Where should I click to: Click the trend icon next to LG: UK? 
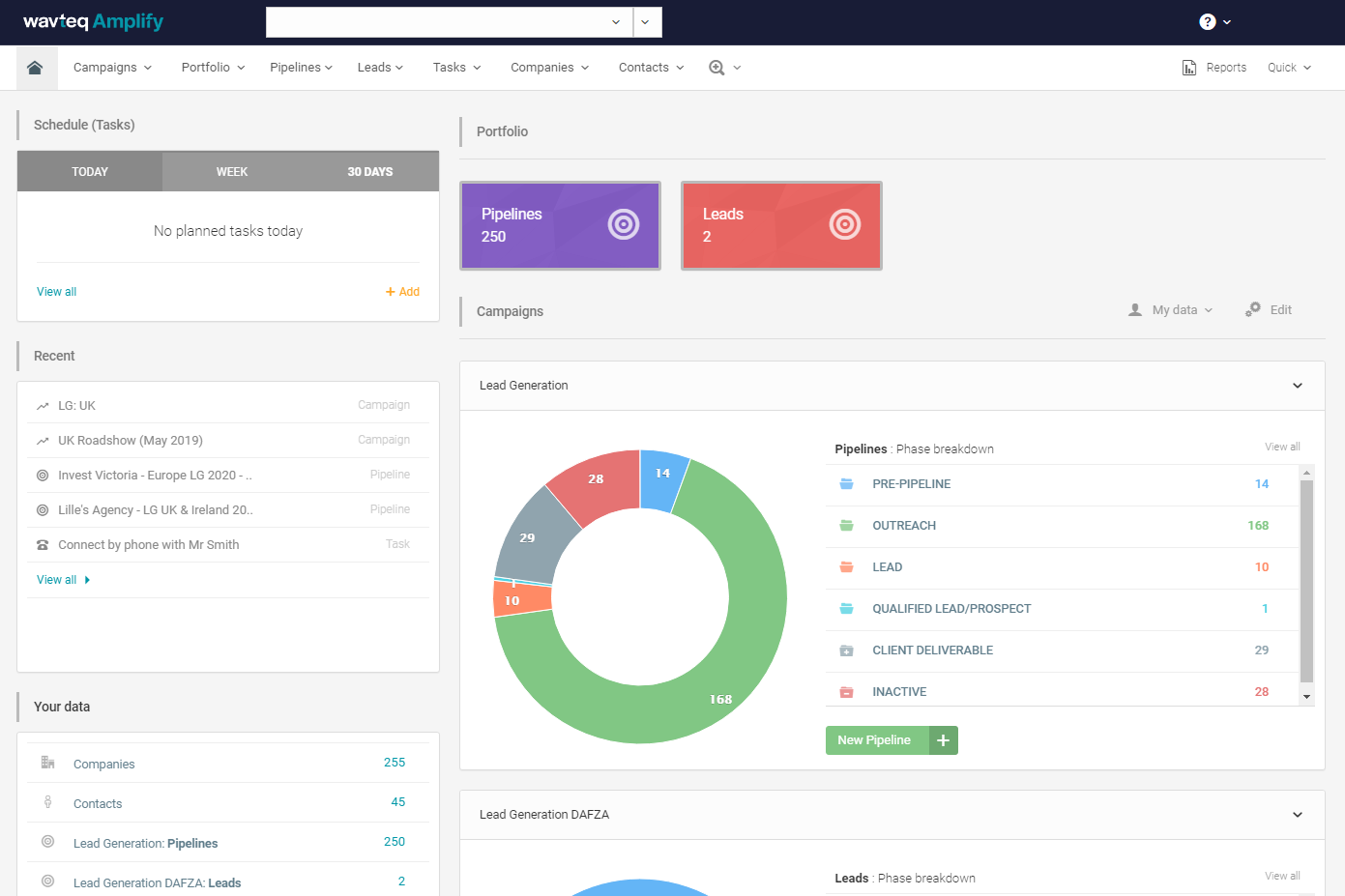pos(42,404)
